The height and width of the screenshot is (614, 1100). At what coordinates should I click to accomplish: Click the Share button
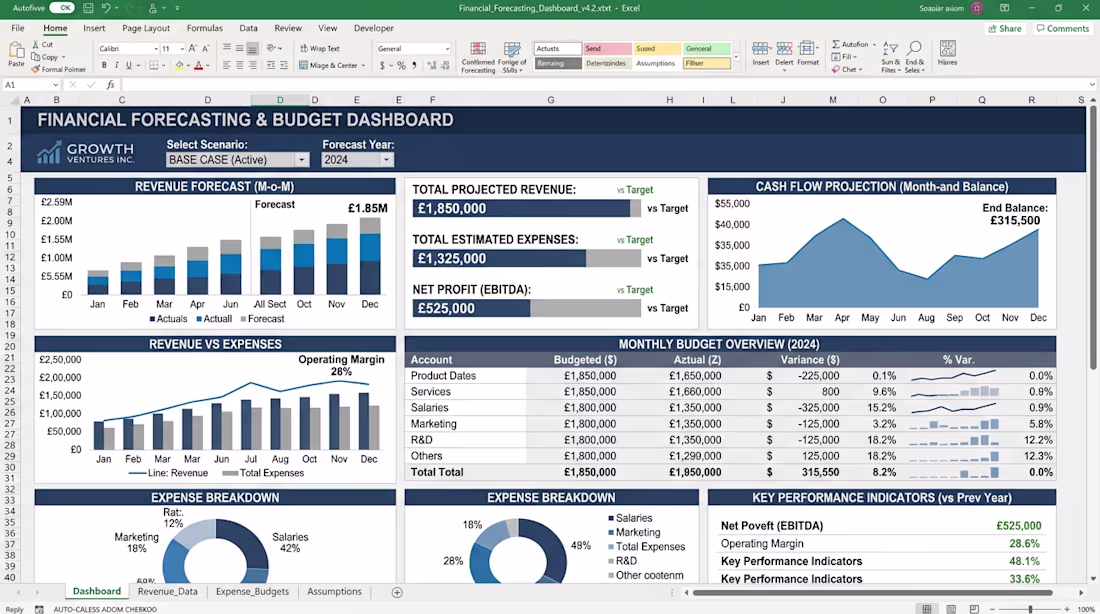tap(1005, 29)
